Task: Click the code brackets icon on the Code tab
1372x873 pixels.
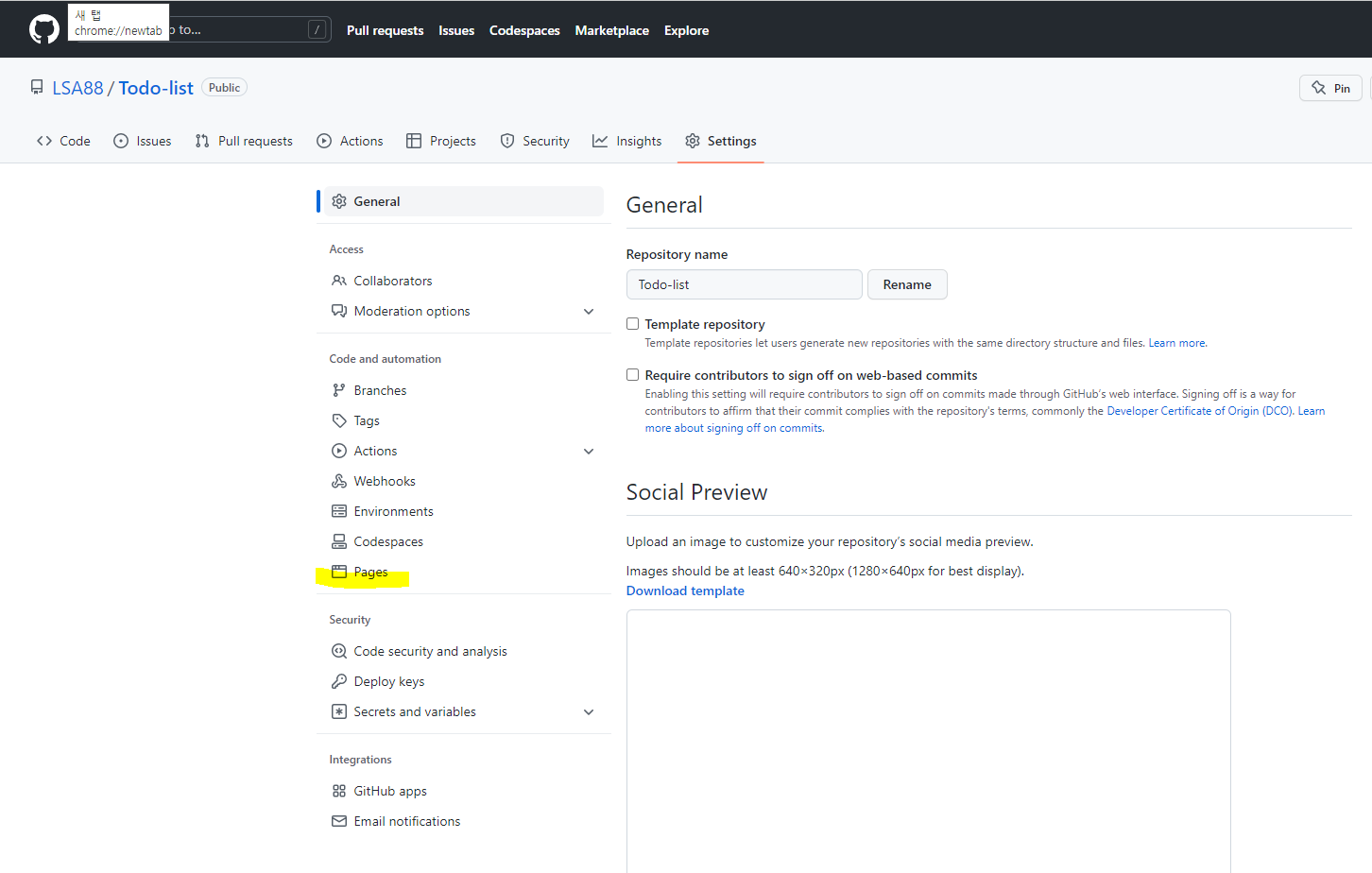Action: click(44, 141)
